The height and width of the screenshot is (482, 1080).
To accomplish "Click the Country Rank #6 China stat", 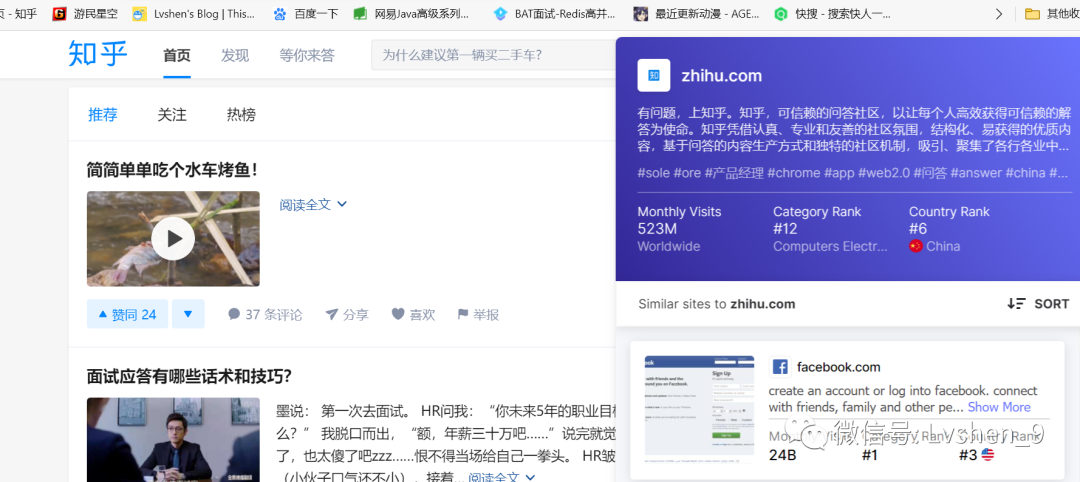I will pyautogui.click(x=949, y=229).
